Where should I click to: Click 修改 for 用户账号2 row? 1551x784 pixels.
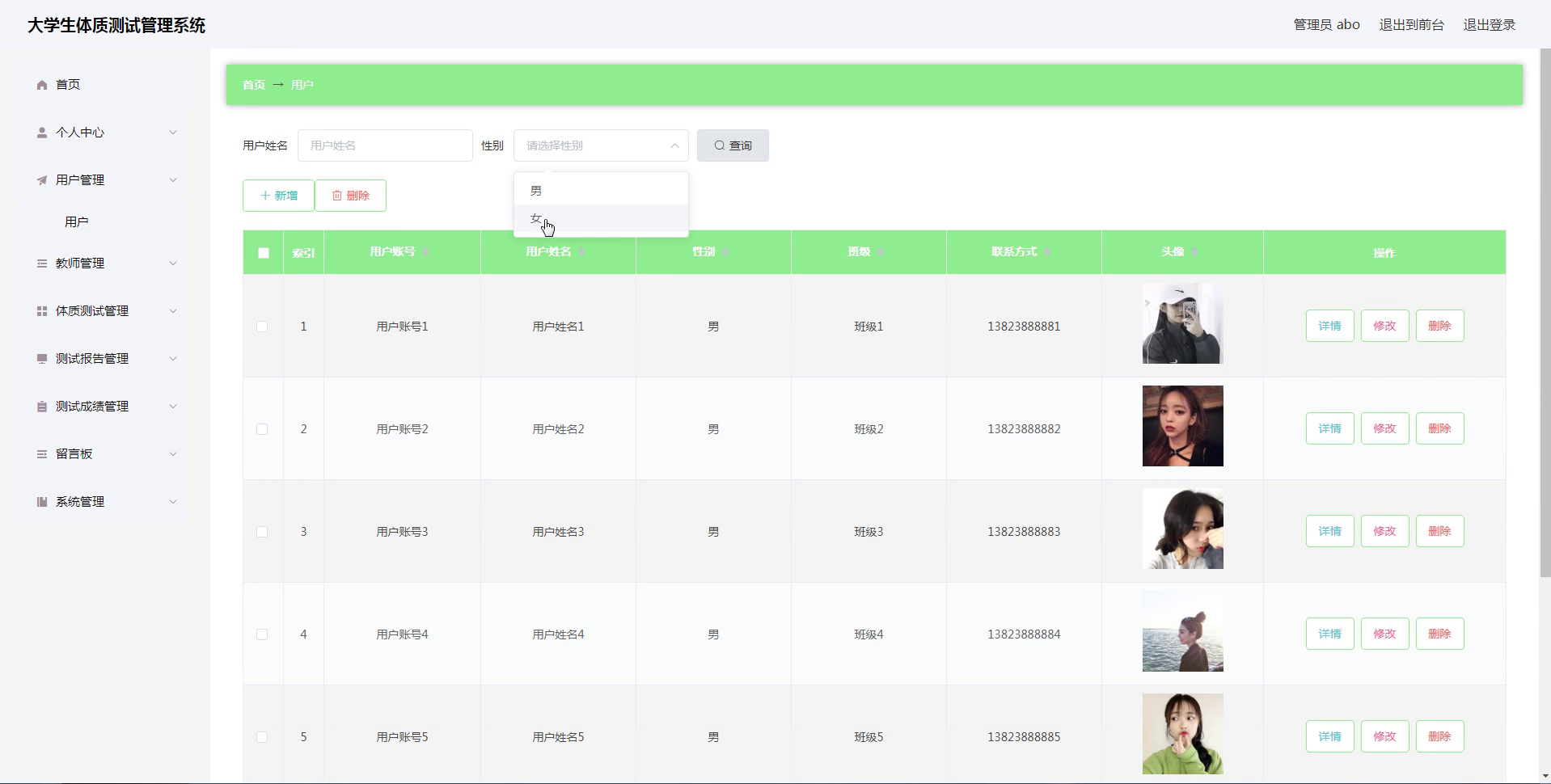pyautogui.click(x=1384, y=428)
